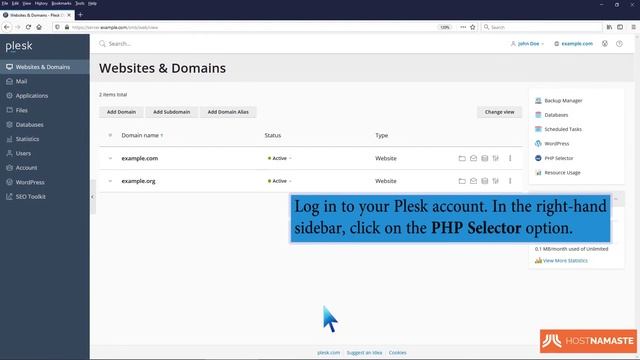Click the Scheduled Tasks icon

pos(538,129)
